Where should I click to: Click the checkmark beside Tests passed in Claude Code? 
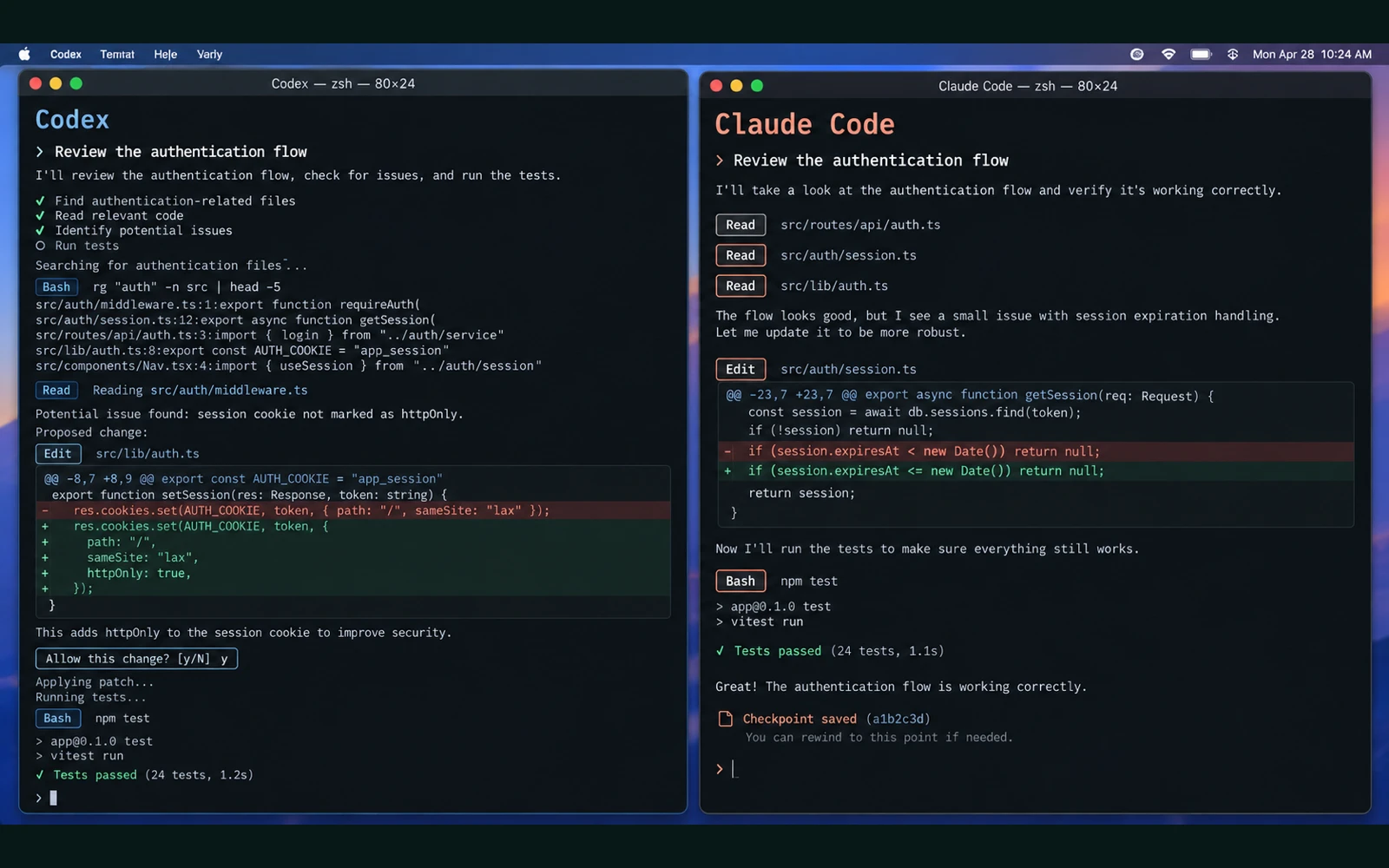[720, 650]
